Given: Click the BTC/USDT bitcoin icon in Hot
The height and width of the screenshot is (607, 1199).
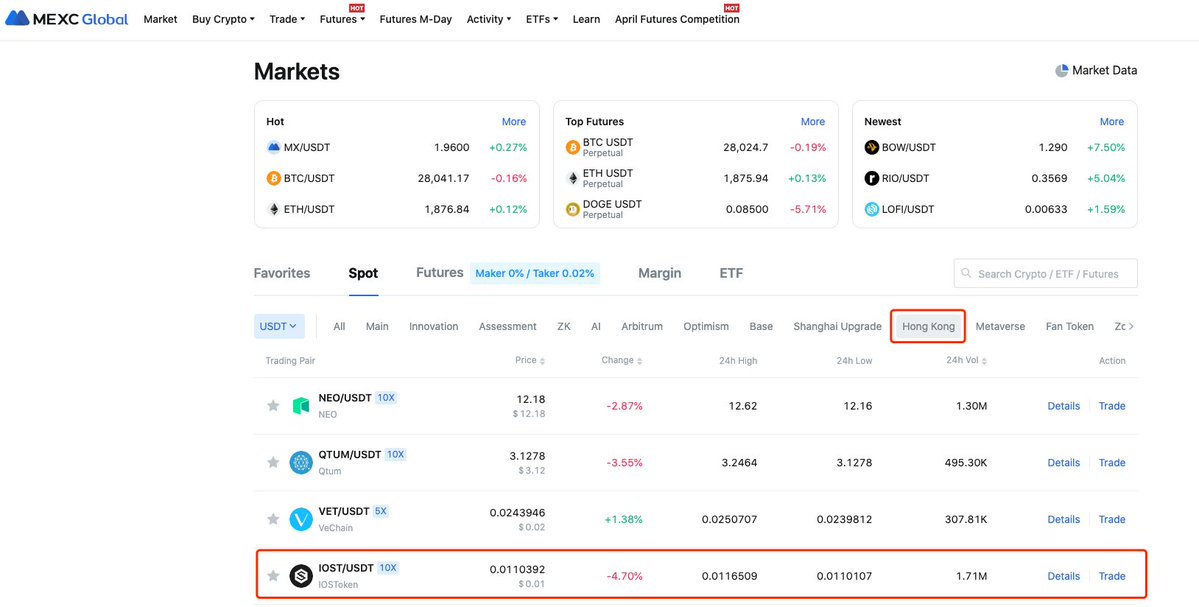Looking at the screenshot, I should coord(273,178).
